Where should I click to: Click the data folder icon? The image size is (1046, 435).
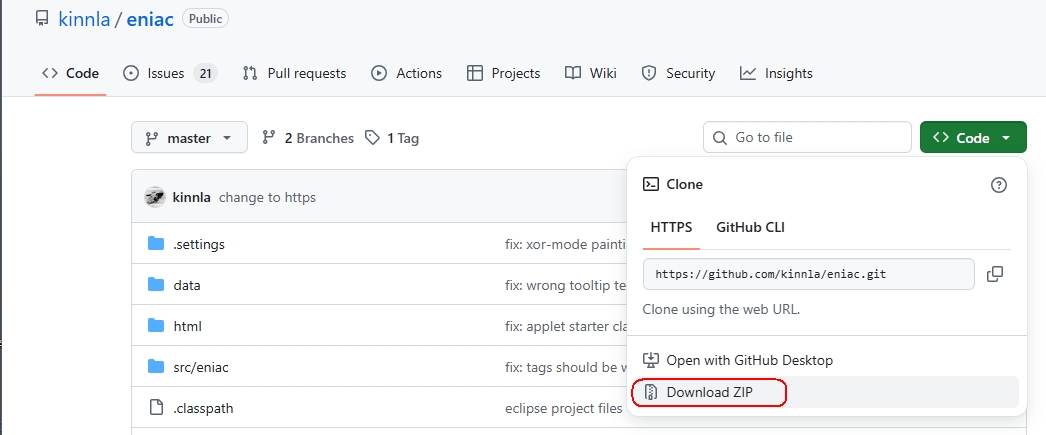pyautogui.click(x=156, y=285)
